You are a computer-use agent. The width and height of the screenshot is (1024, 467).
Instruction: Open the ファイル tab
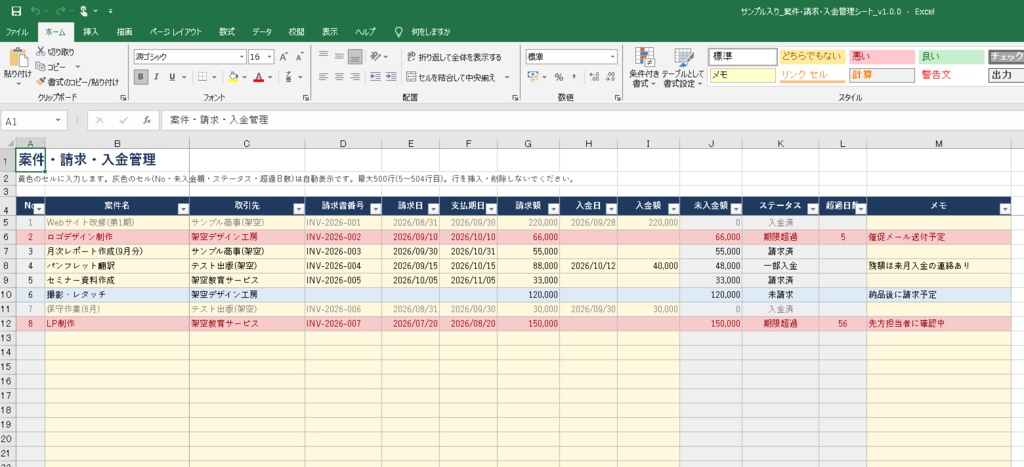pos(17,32)
